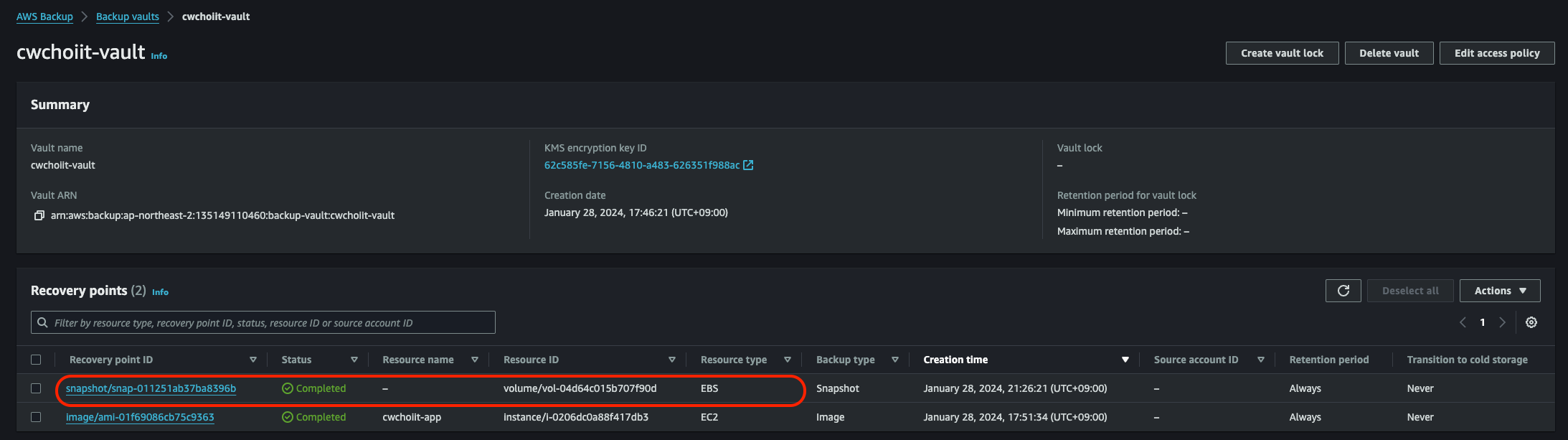
Task: Click Transition to cold storage column header
Action: (1468, 360)
